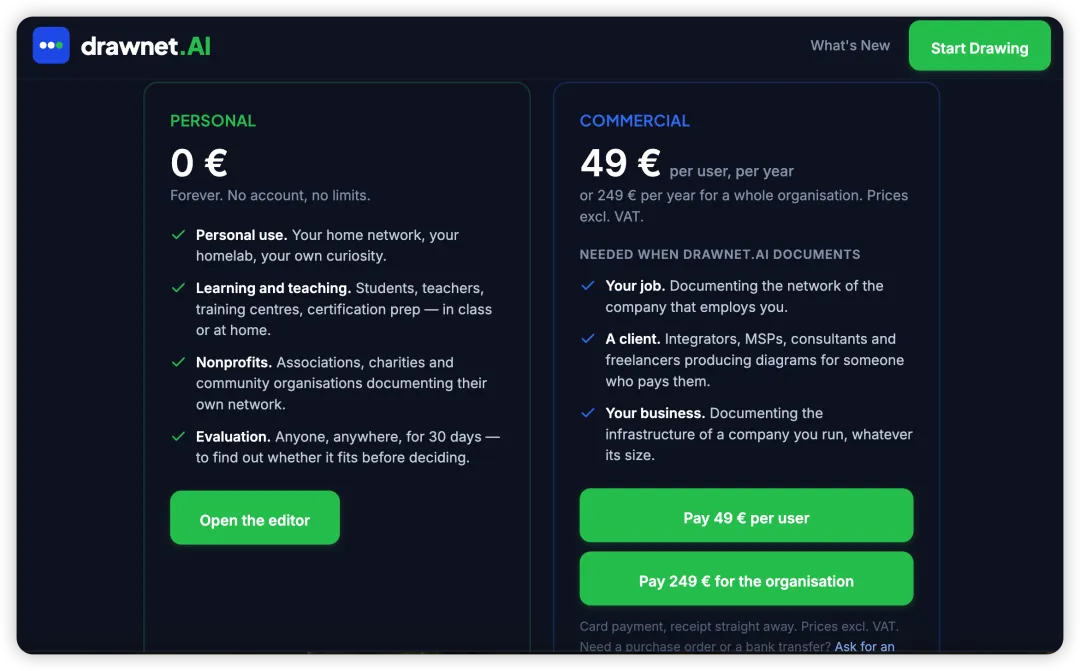Follow the 'Ask for an' link
The height and width of the screenshot is (671, 1080).
coord(864,647)
